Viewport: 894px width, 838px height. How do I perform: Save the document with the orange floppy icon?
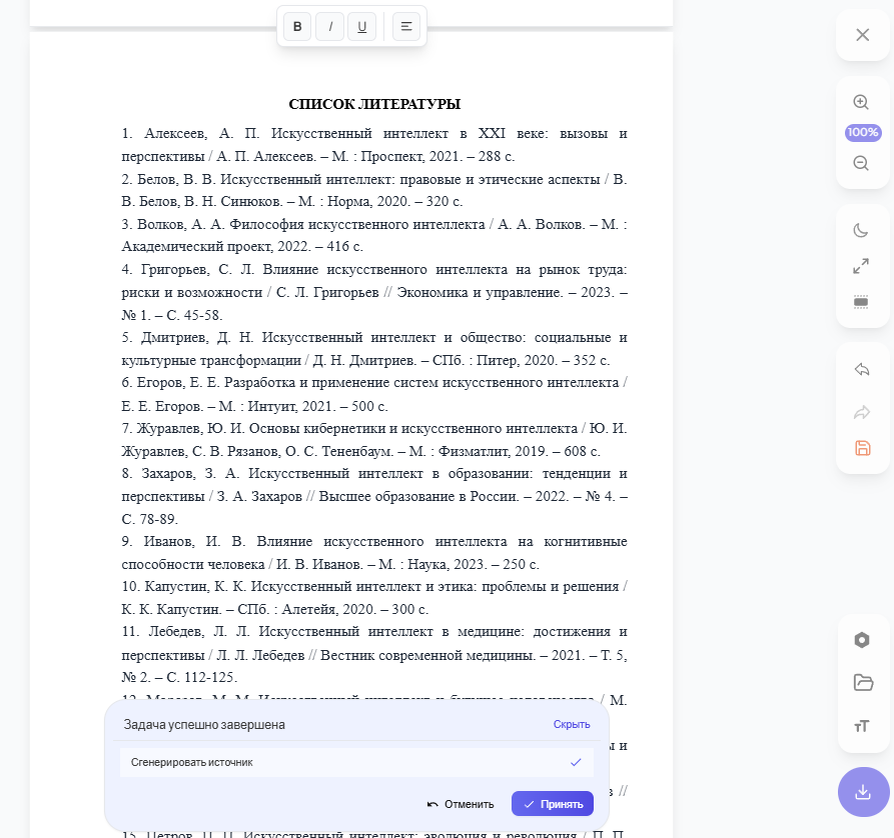pyautogui.click(x=863, y=448)
